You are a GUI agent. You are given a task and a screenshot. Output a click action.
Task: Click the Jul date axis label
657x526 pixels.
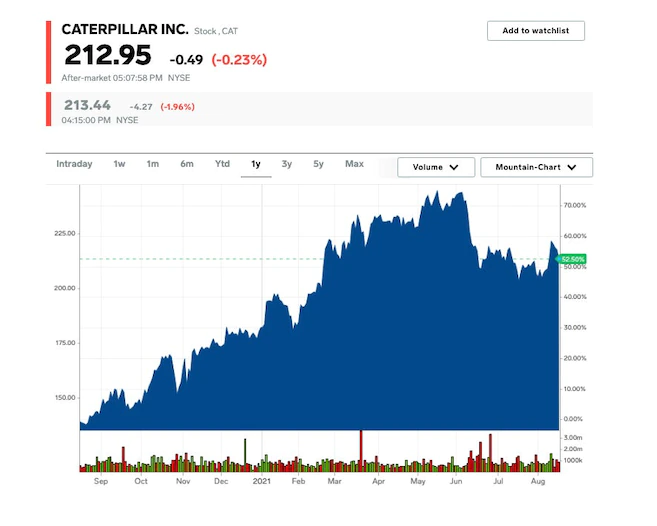[x=498, y=481]
